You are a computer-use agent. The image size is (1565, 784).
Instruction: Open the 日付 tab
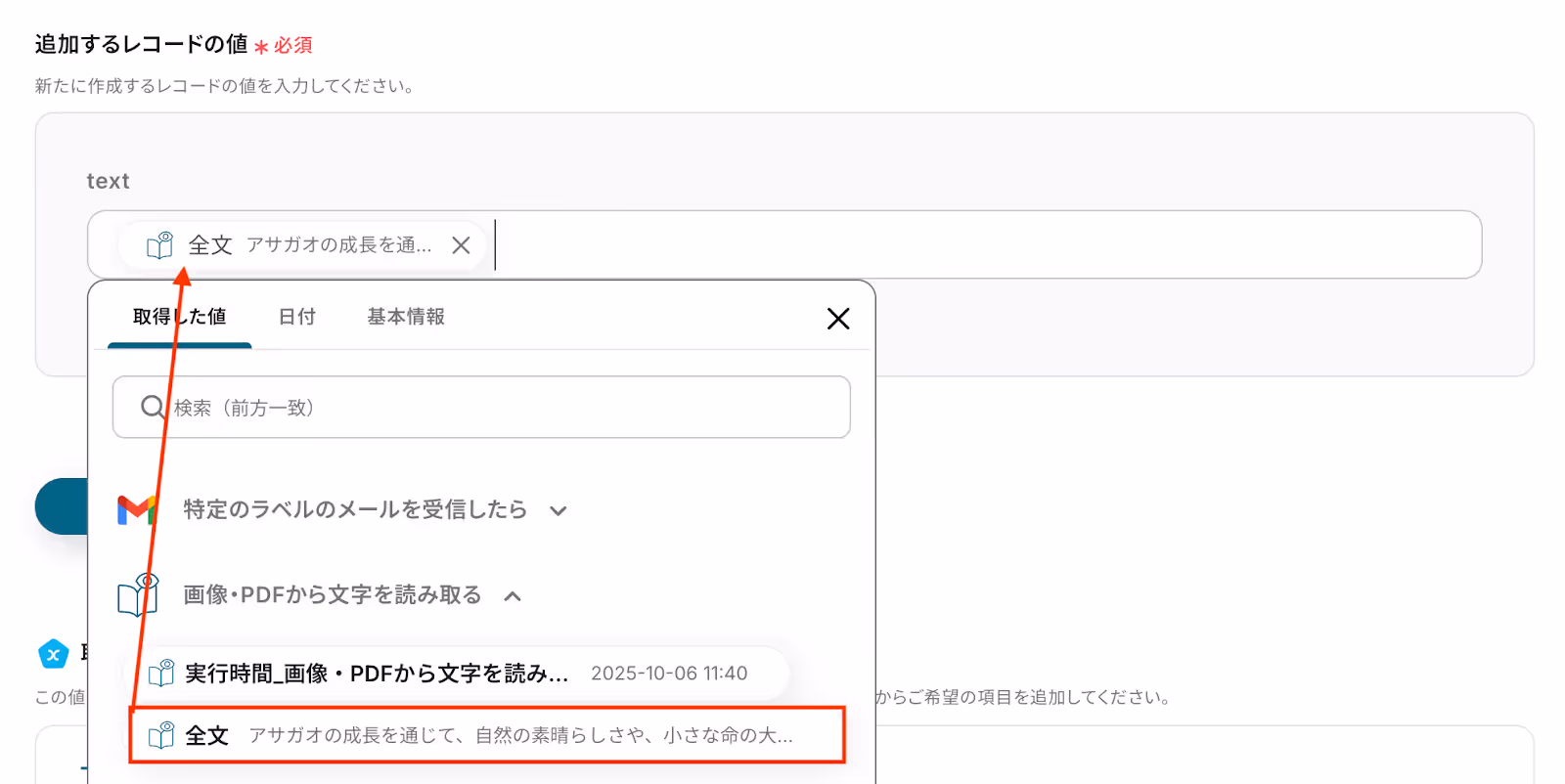(x=296, y=317)
